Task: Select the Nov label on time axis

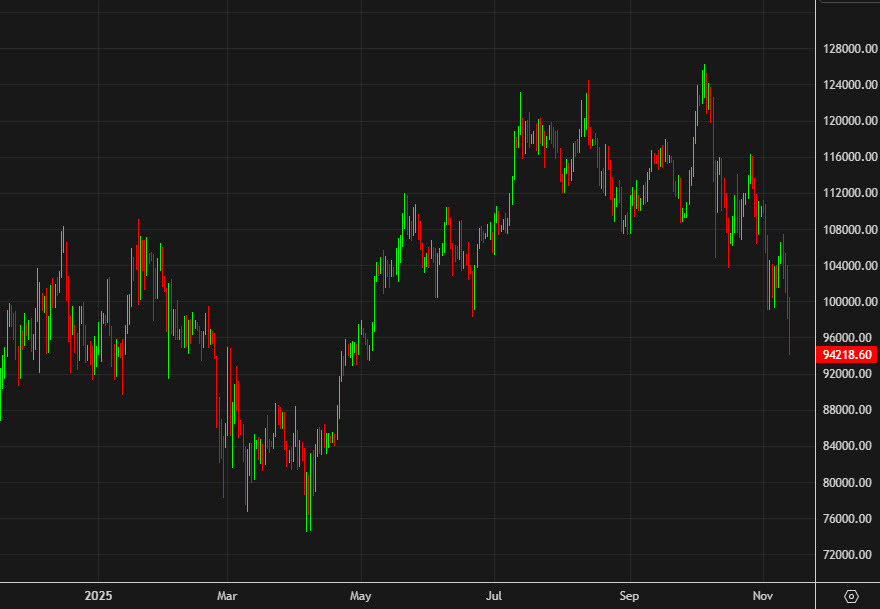Action: [x=763, y=596]
